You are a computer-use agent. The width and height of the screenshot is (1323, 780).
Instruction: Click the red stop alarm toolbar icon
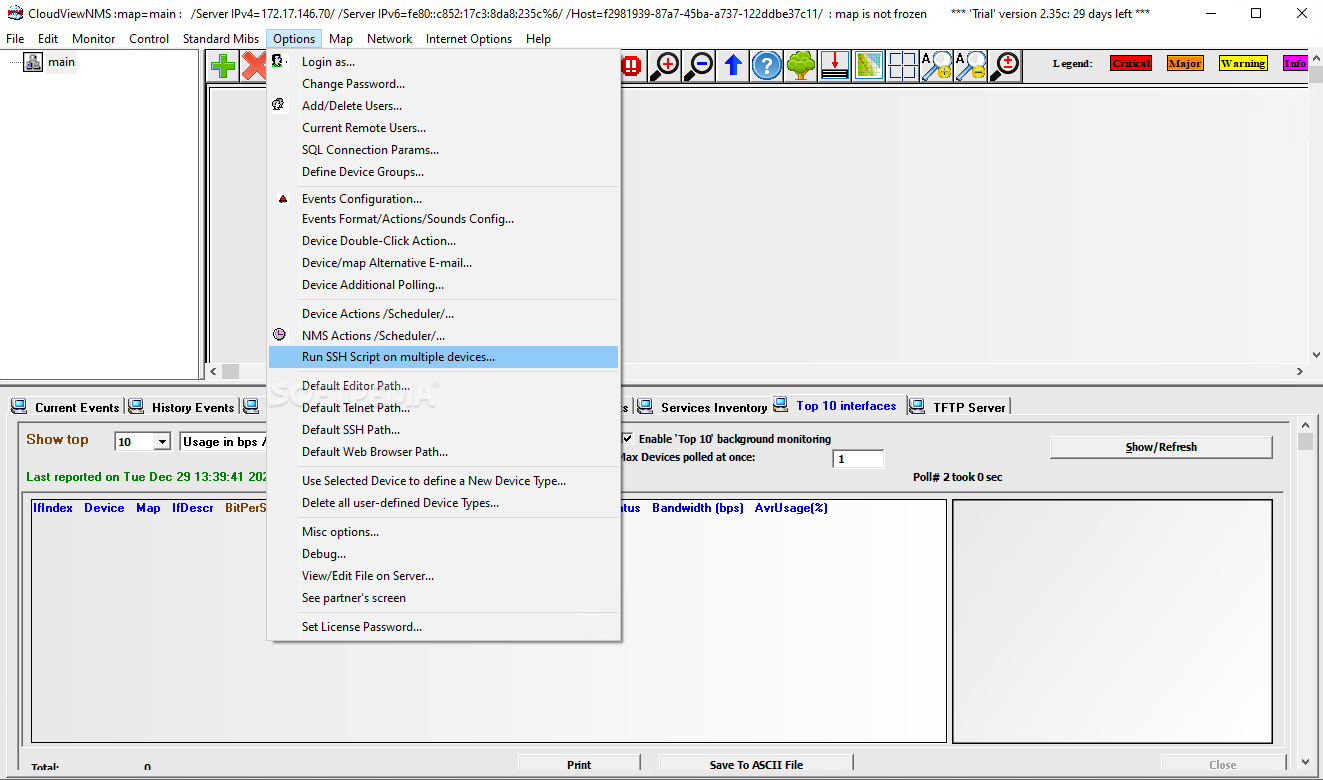click(632, 66)
